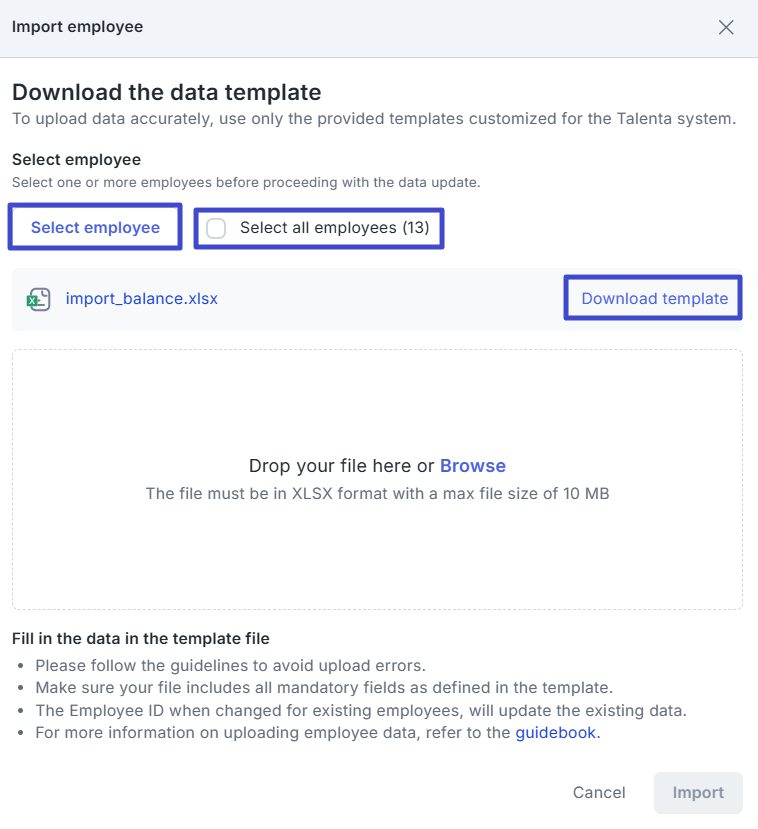Click the Excel file icon
This screenshot has height=829, width=758.
point(38,299)
